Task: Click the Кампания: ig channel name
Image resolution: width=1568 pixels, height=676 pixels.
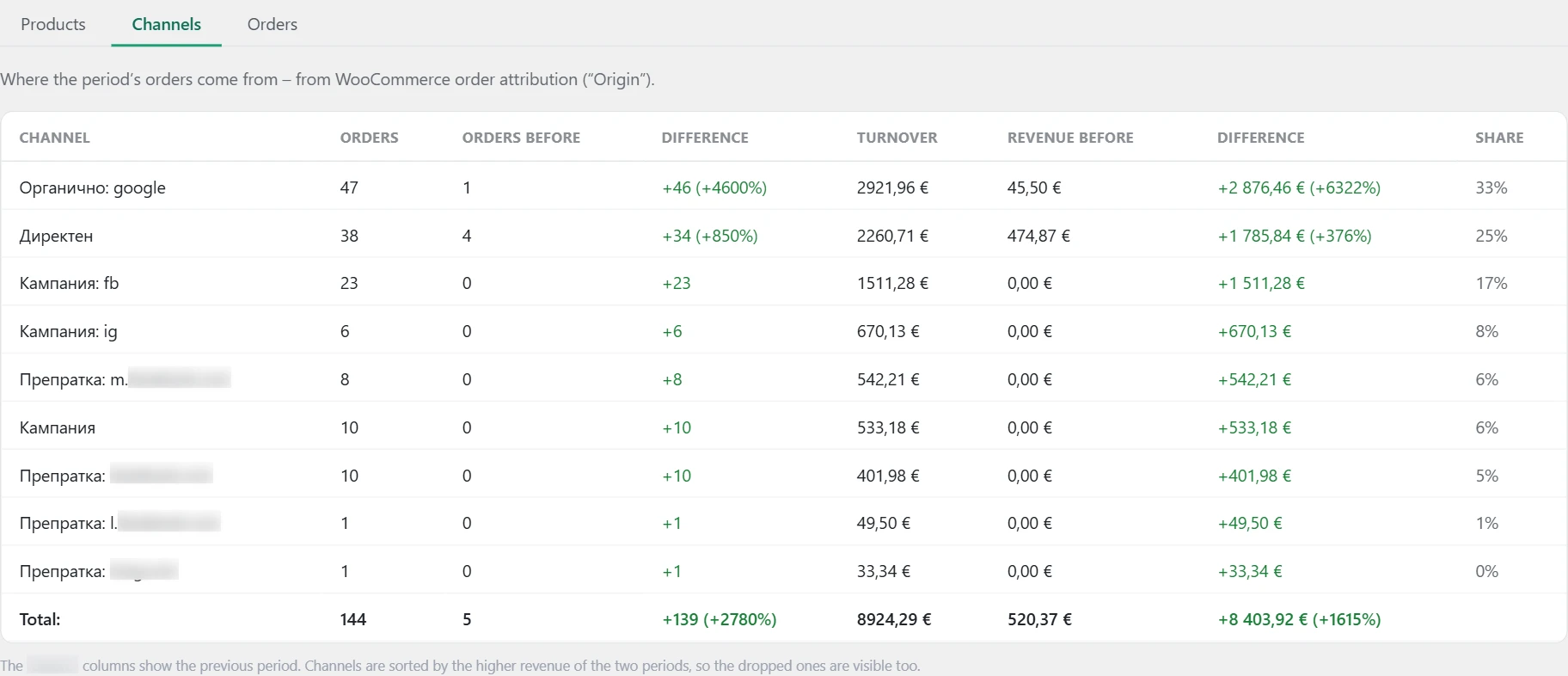Action: coord(68,331)
